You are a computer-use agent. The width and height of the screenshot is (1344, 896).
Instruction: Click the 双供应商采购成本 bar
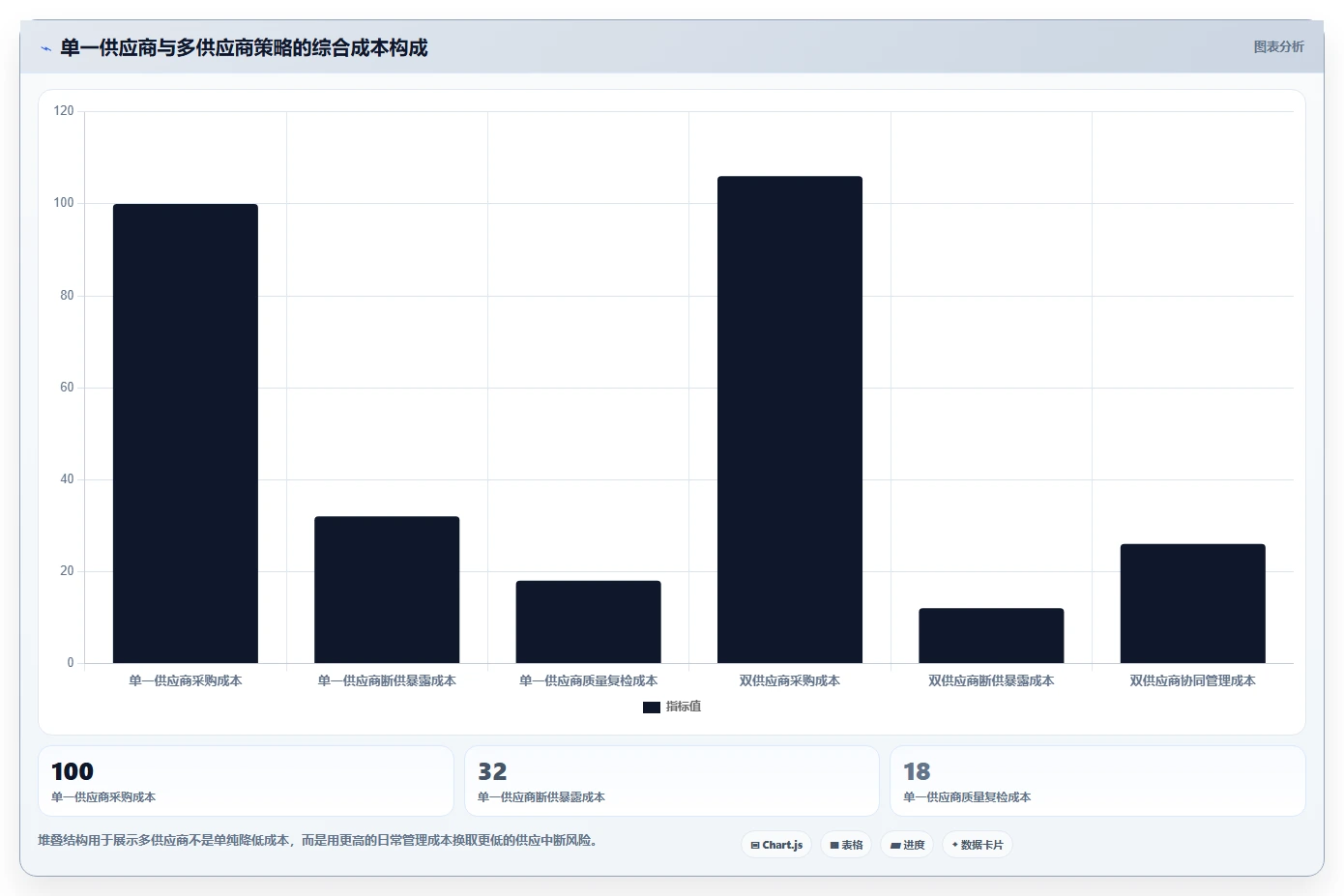click(790, 419)
